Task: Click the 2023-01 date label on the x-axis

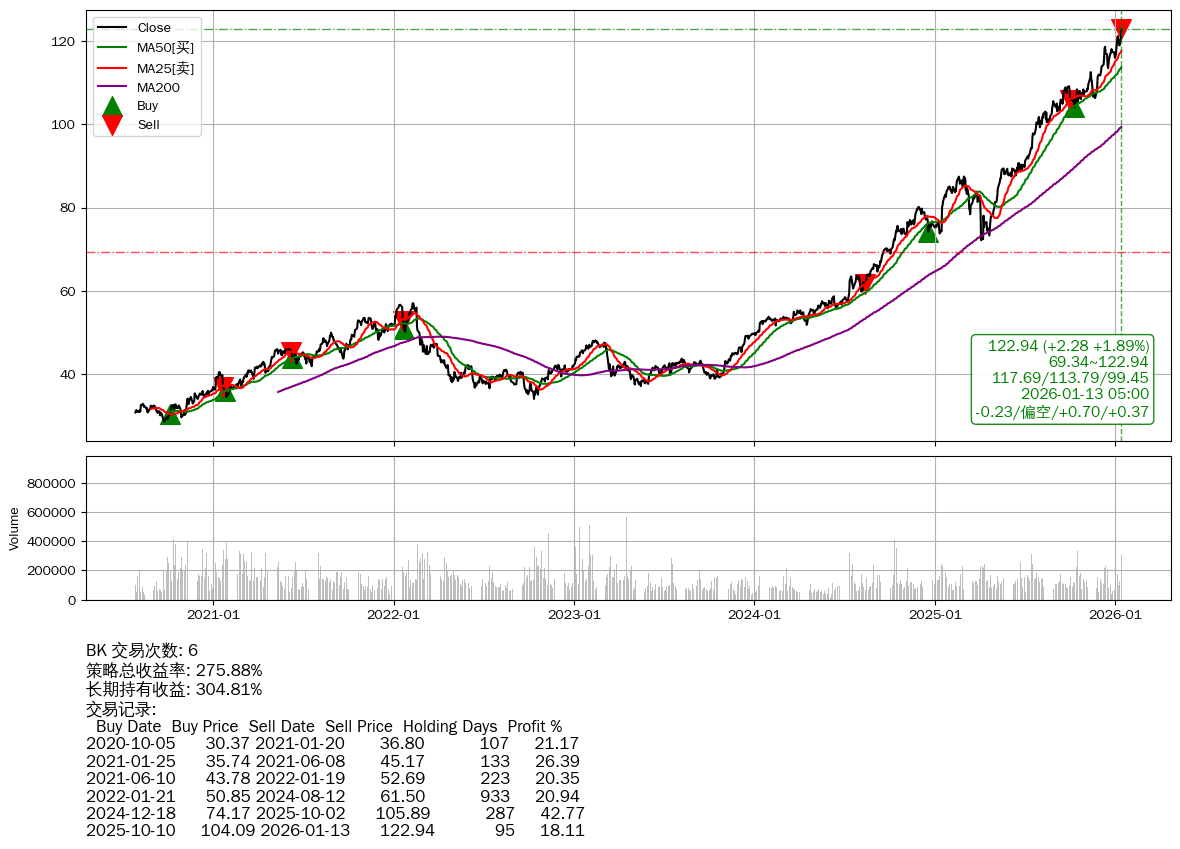Action: coord(574,615)
